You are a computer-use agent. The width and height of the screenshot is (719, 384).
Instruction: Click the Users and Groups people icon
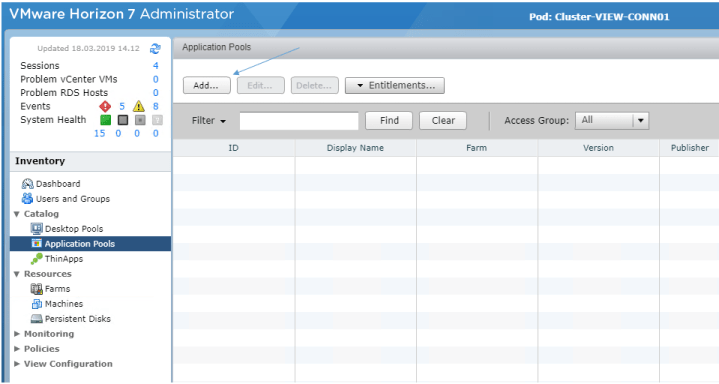(x=28, y=199)
